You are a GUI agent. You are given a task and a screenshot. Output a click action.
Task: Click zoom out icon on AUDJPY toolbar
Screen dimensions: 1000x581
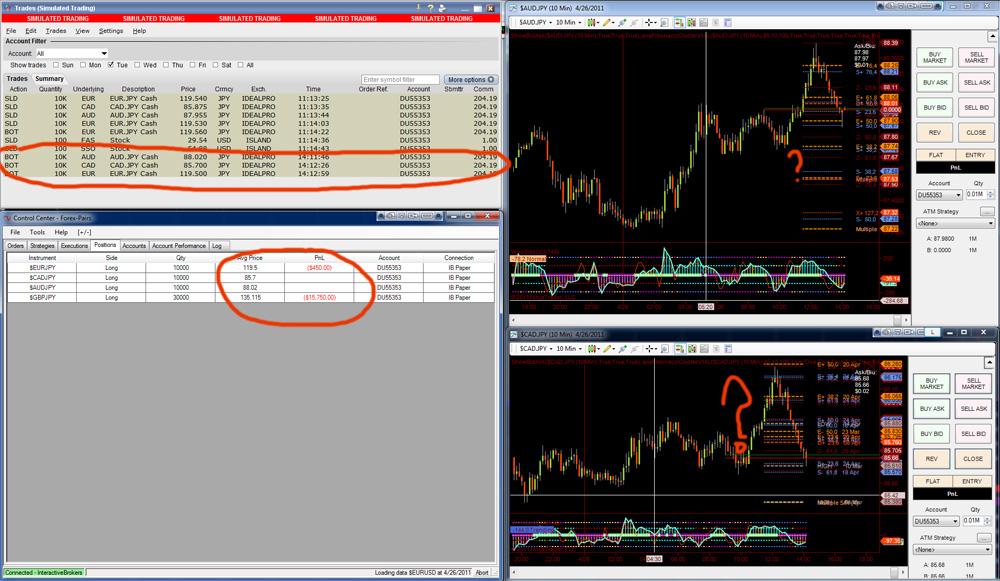point(634,22)
